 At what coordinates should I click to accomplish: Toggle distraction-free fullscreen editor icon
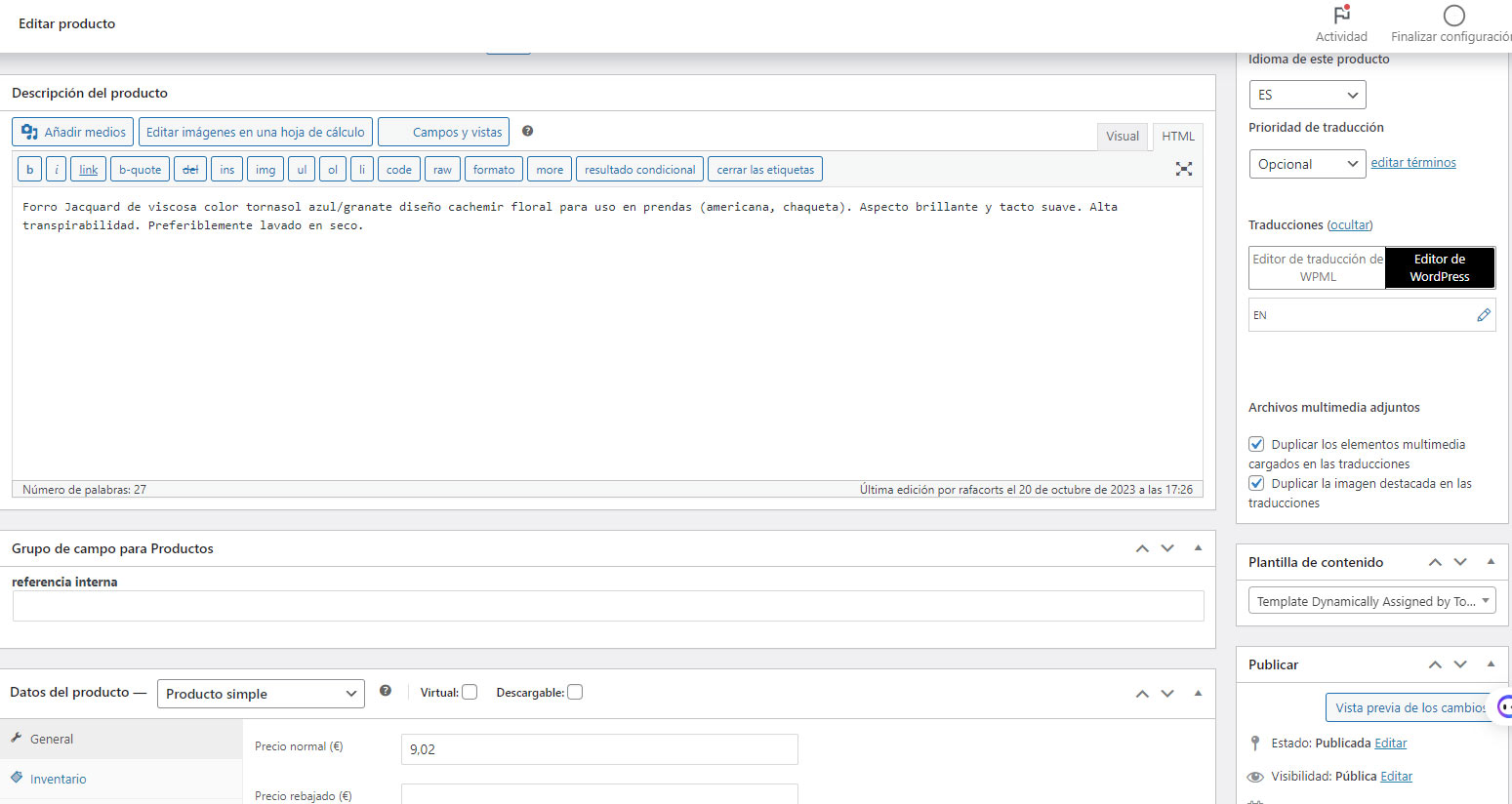1183,169
